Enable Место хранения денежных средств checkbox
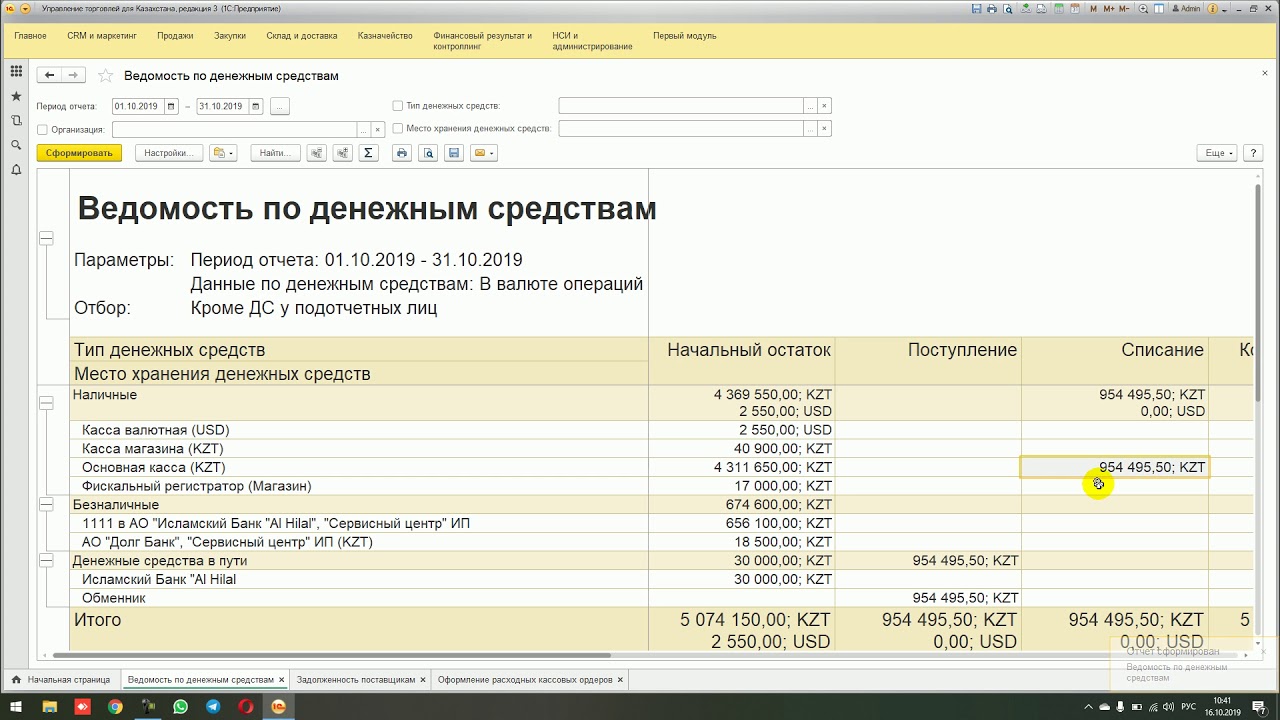 click(398, 129)
